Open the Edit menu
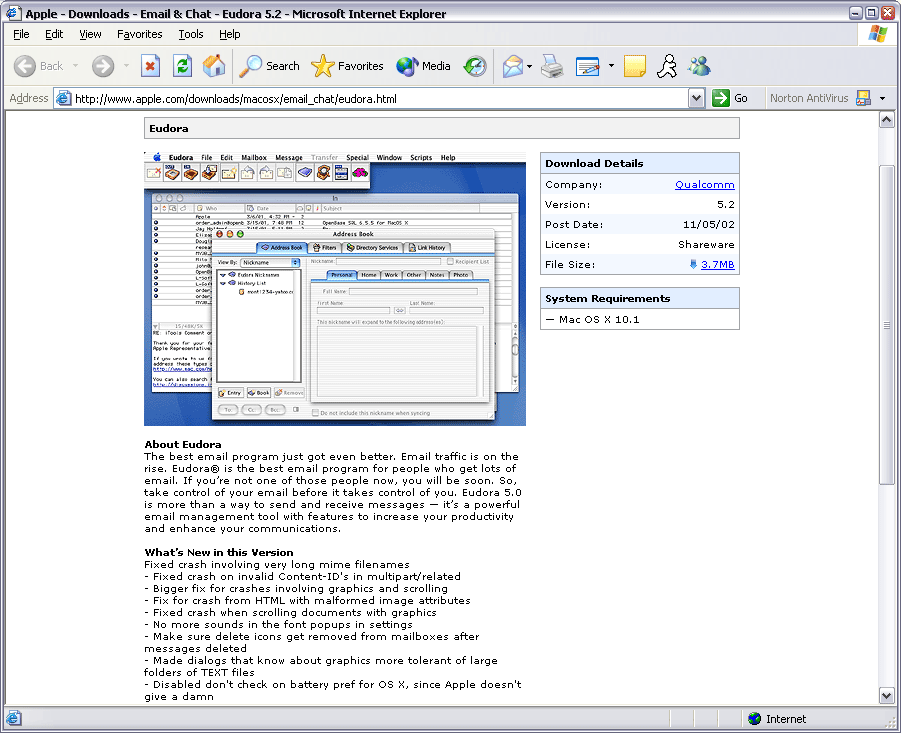 click(54, 34)
